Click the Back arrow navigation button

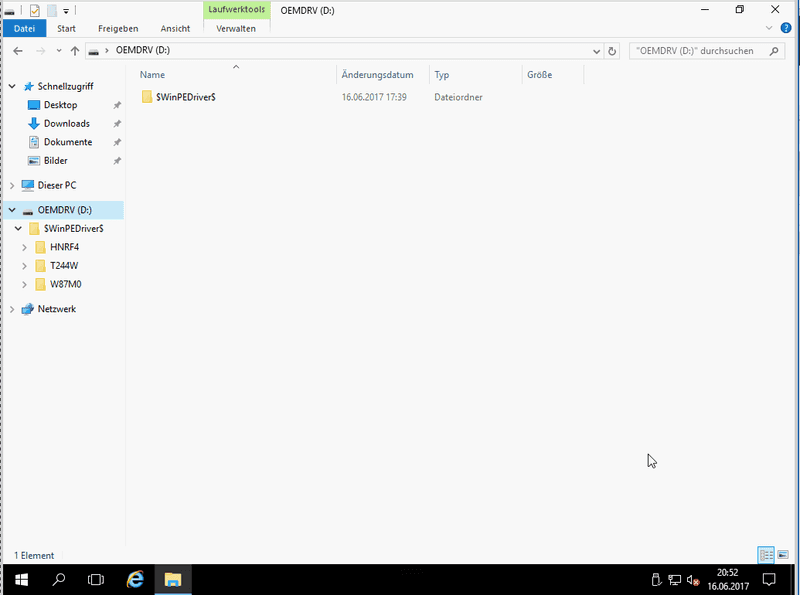click(x=18, y=51)
